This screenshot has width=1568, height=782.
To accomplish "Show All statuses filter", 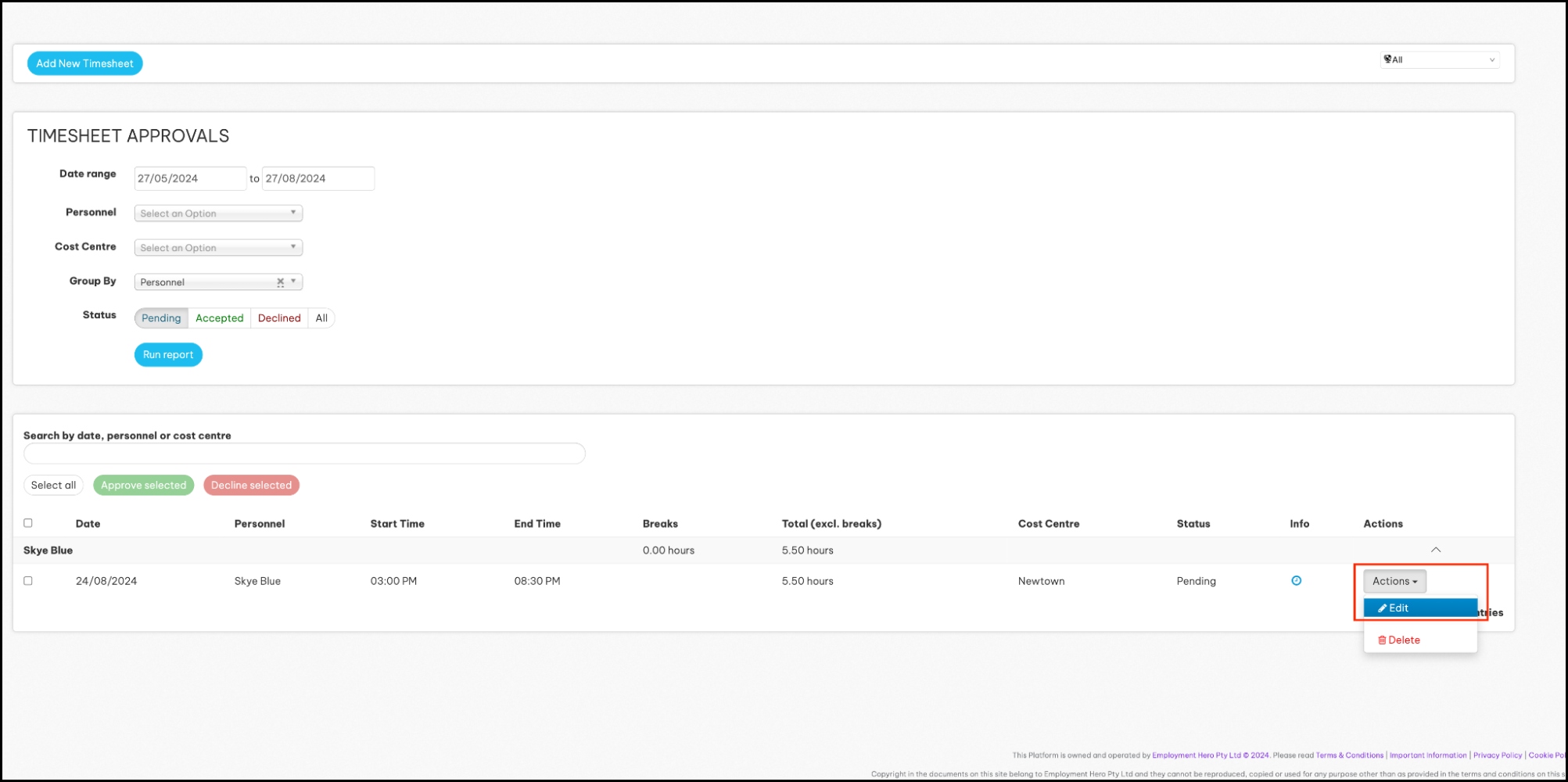I will pyautogui.click(x=321, y=318).
